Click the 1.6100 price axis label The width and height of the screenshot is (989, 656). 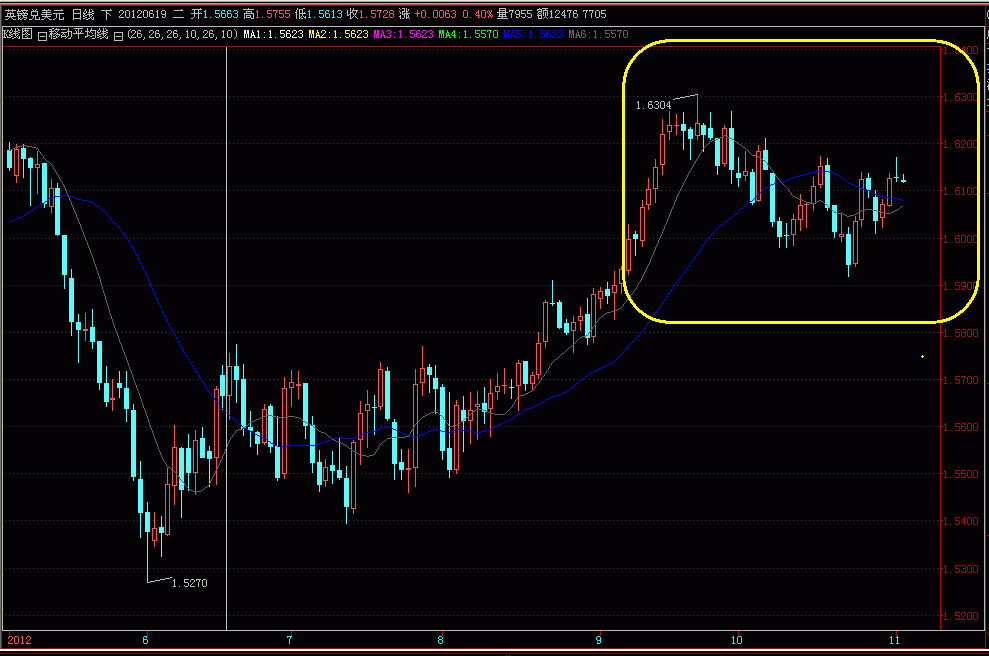click(960, 191)
